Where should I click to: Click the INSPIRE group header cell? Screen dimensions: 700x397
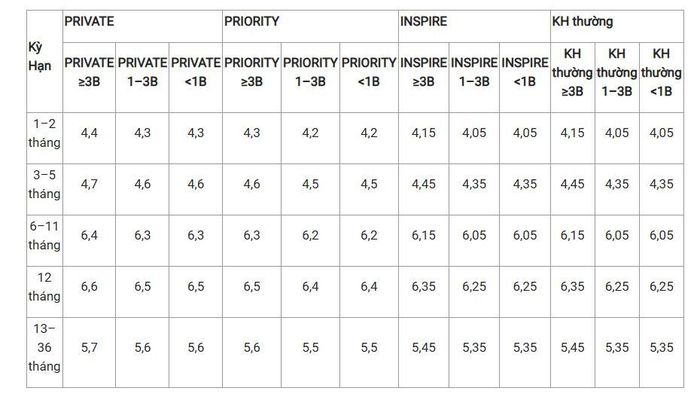pos(474,26)
